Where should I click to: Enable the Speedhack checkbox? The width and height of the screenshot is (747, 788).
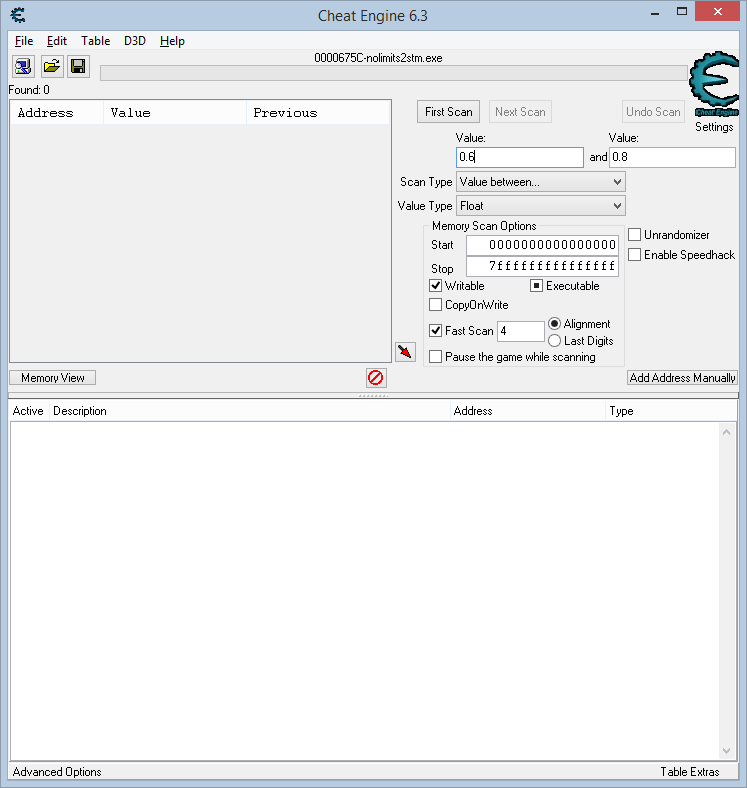[635, 255]
